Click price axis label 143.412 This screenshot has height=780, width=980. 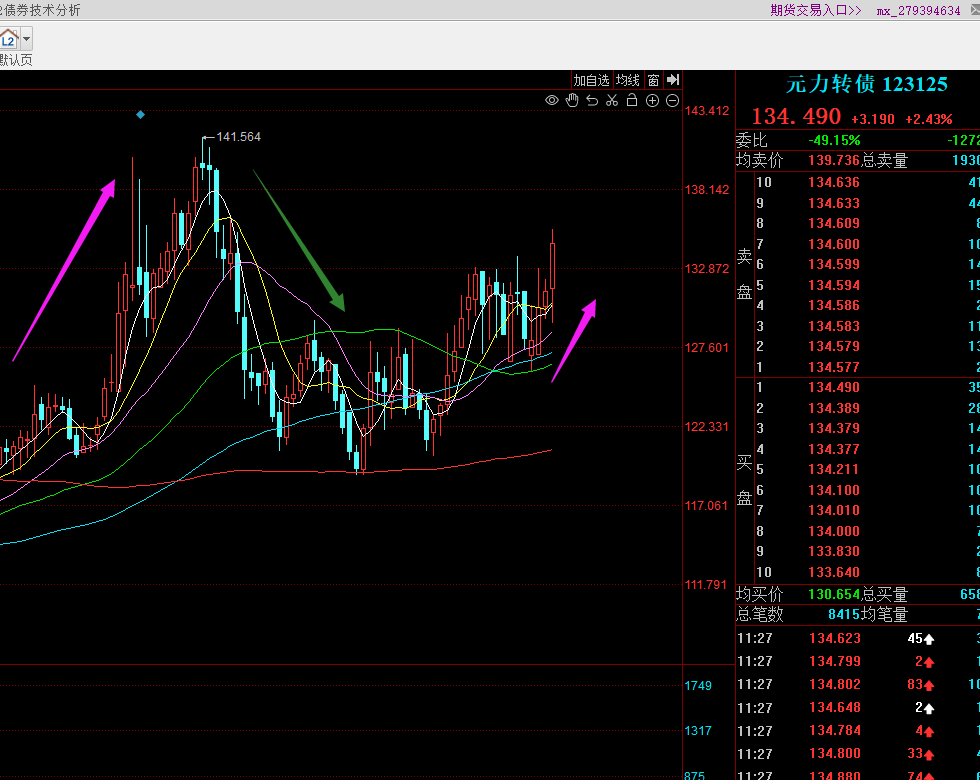click(707, 111)
